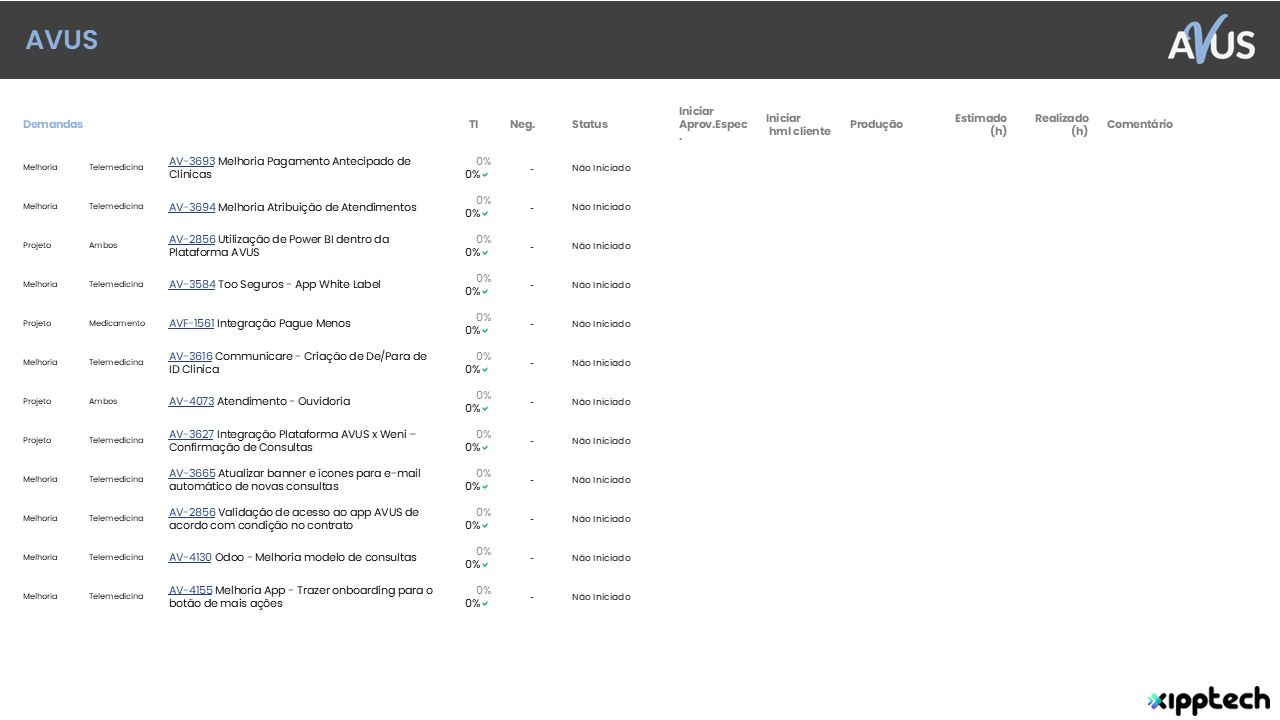Click green check icon in AV-4130 row

tap(485, 565)
